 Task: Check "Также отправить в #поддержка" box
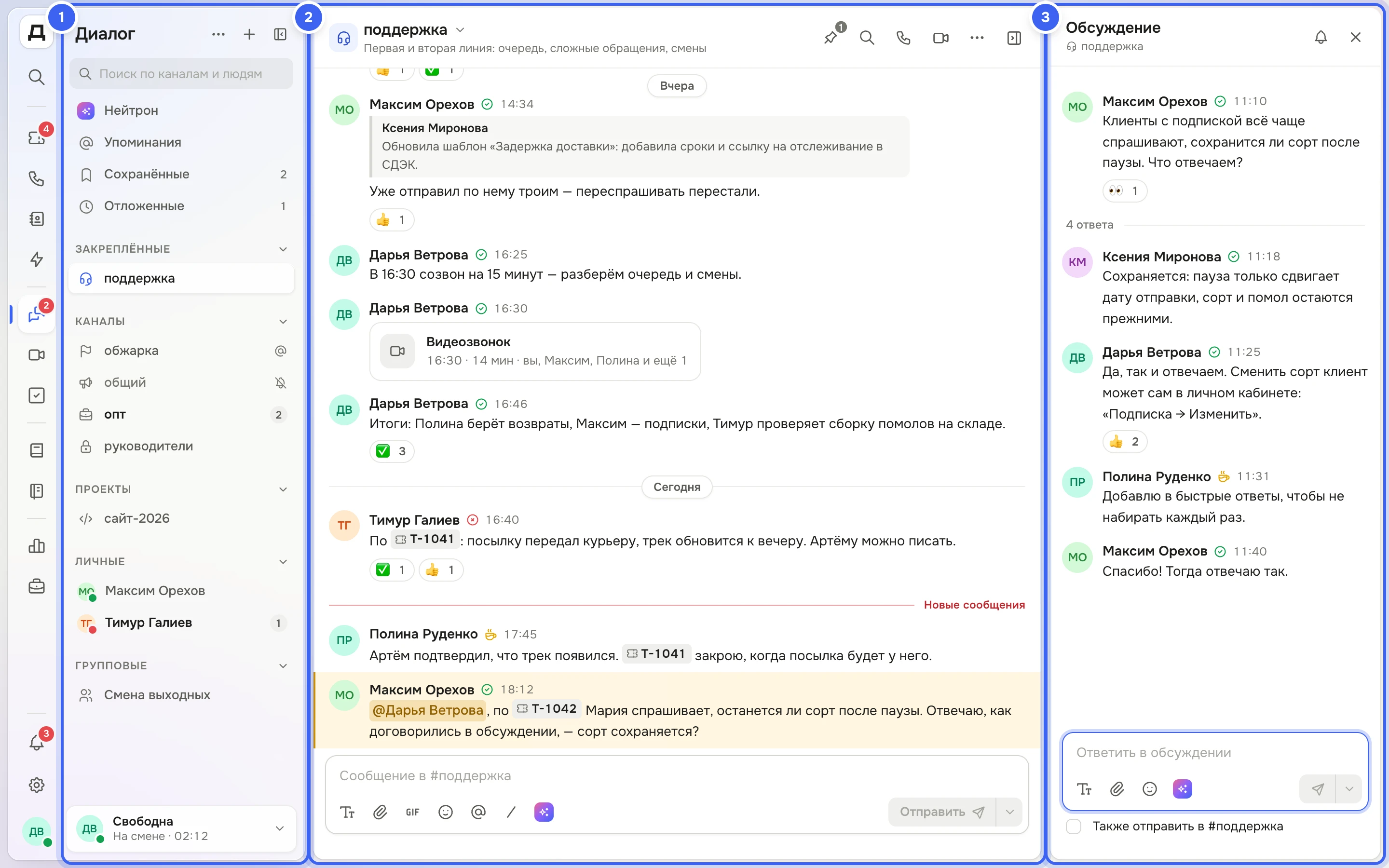tap(1073, 826)
